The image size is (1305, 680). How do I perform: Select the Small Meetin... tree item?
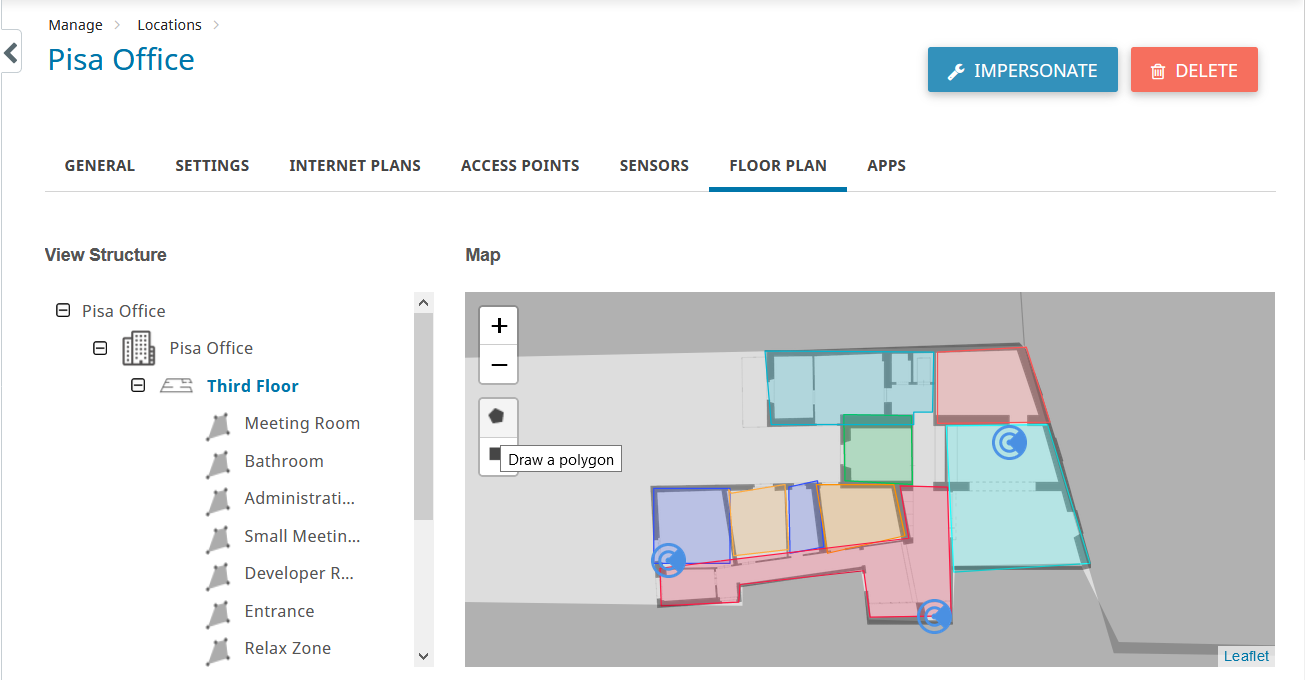point(302,536)
